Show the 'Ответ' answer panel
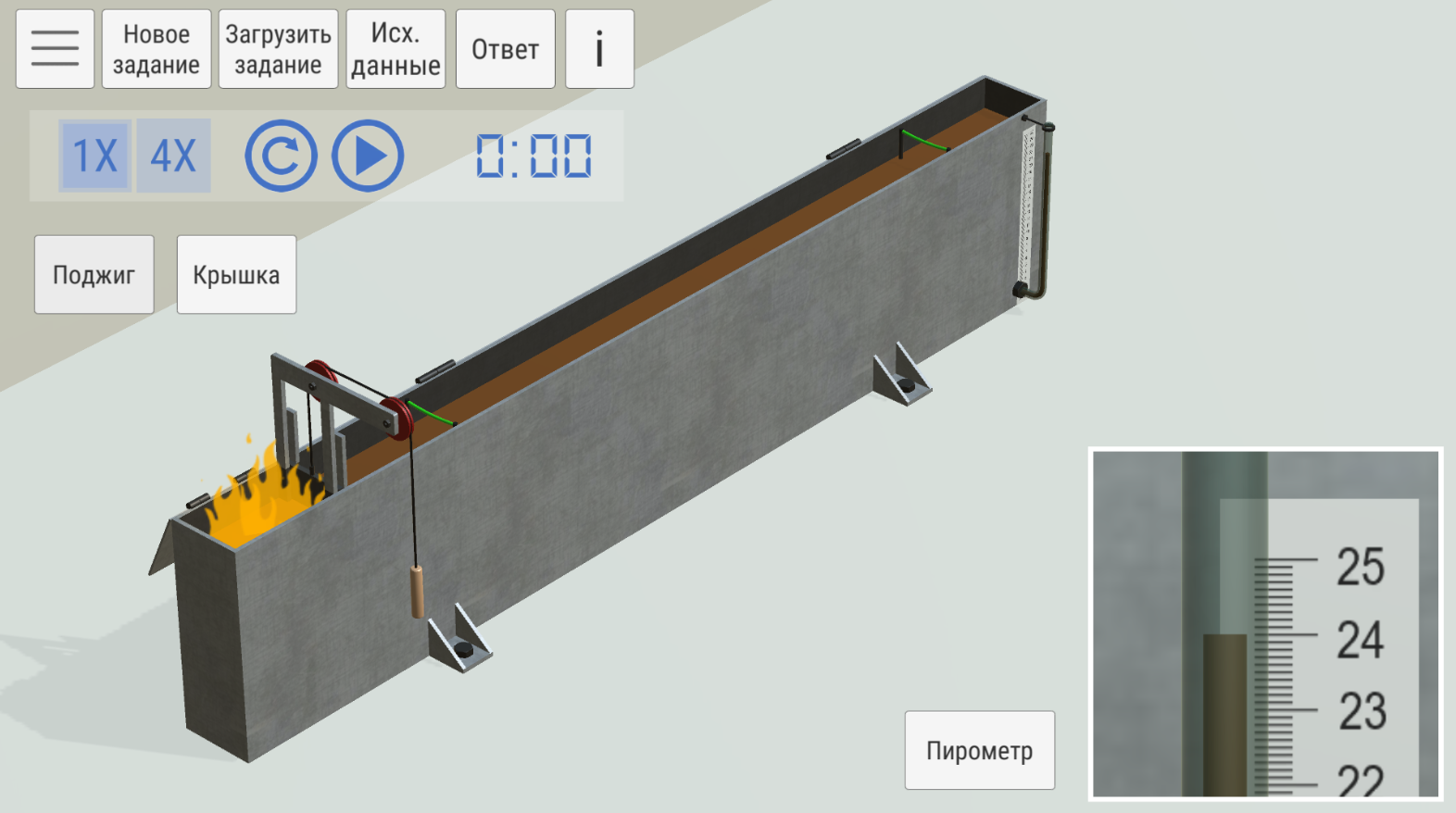Screen dimensions: 1456x813 coord(505,49)
